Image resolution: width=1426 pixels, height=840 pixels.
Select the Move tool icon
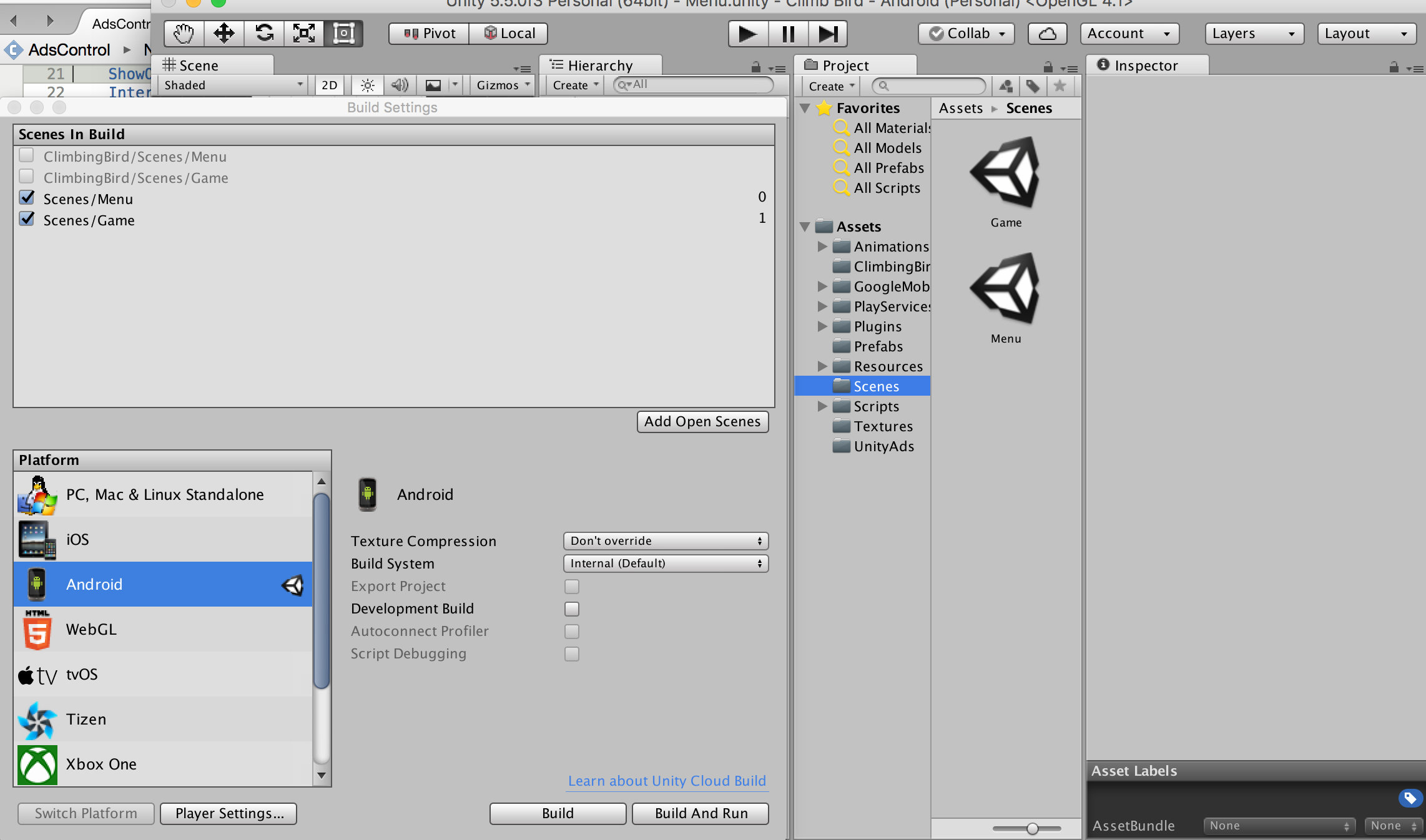click(x=224, y=33)
